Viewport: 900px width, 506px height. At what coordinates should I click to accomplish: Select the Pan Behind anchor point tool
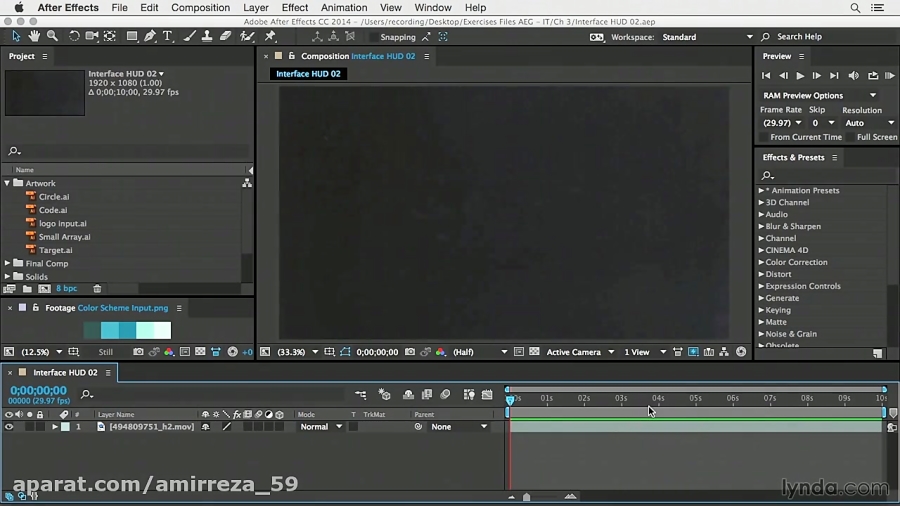pos(110,36)
